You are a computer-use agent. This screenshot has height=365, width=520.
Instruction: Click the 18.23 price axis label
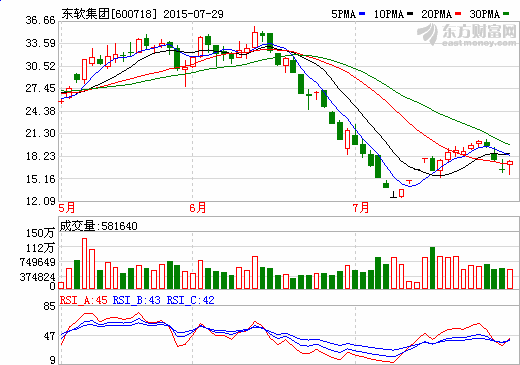40,156
